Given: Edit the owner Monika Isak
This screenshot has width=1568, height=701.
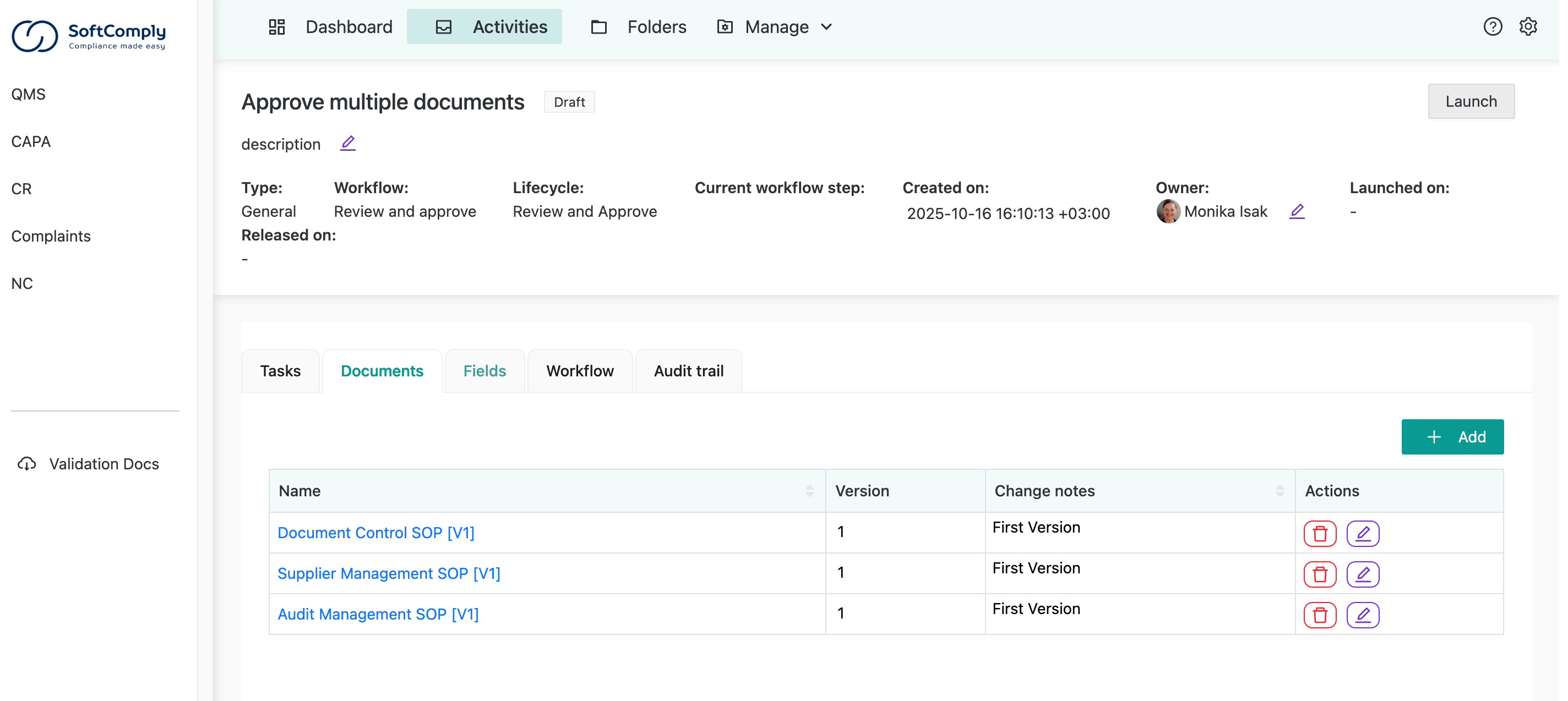Looking at the screenshot, I should (x=1297, y=211).
